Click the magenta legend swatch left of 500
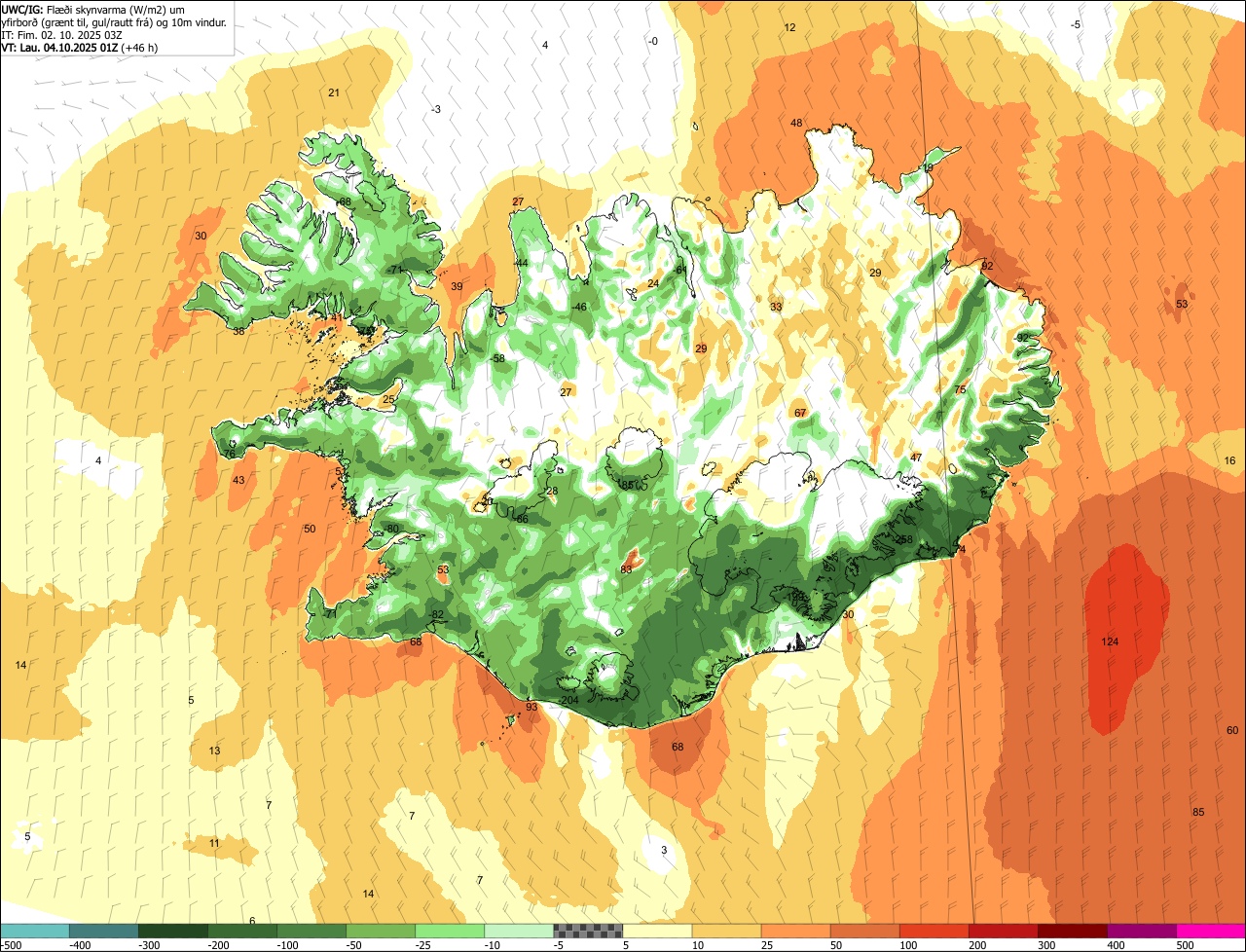1246x952 pixels. point(1211,931)
